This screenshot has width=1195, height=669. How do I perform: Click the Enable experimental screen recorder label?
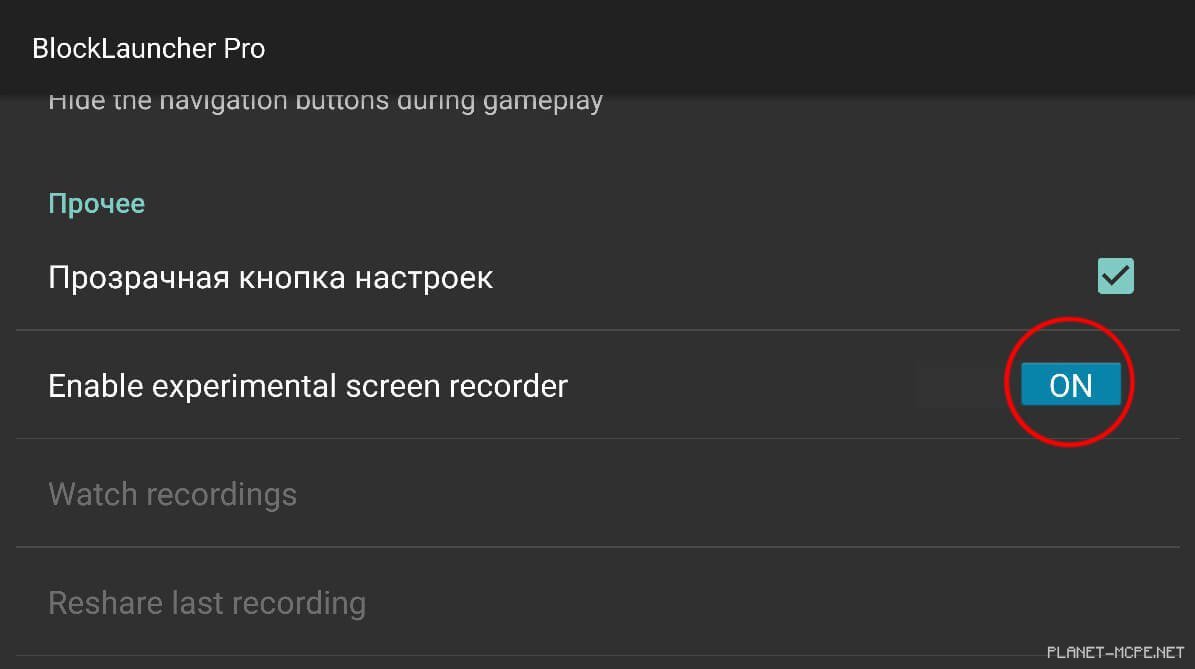(308, 386)
